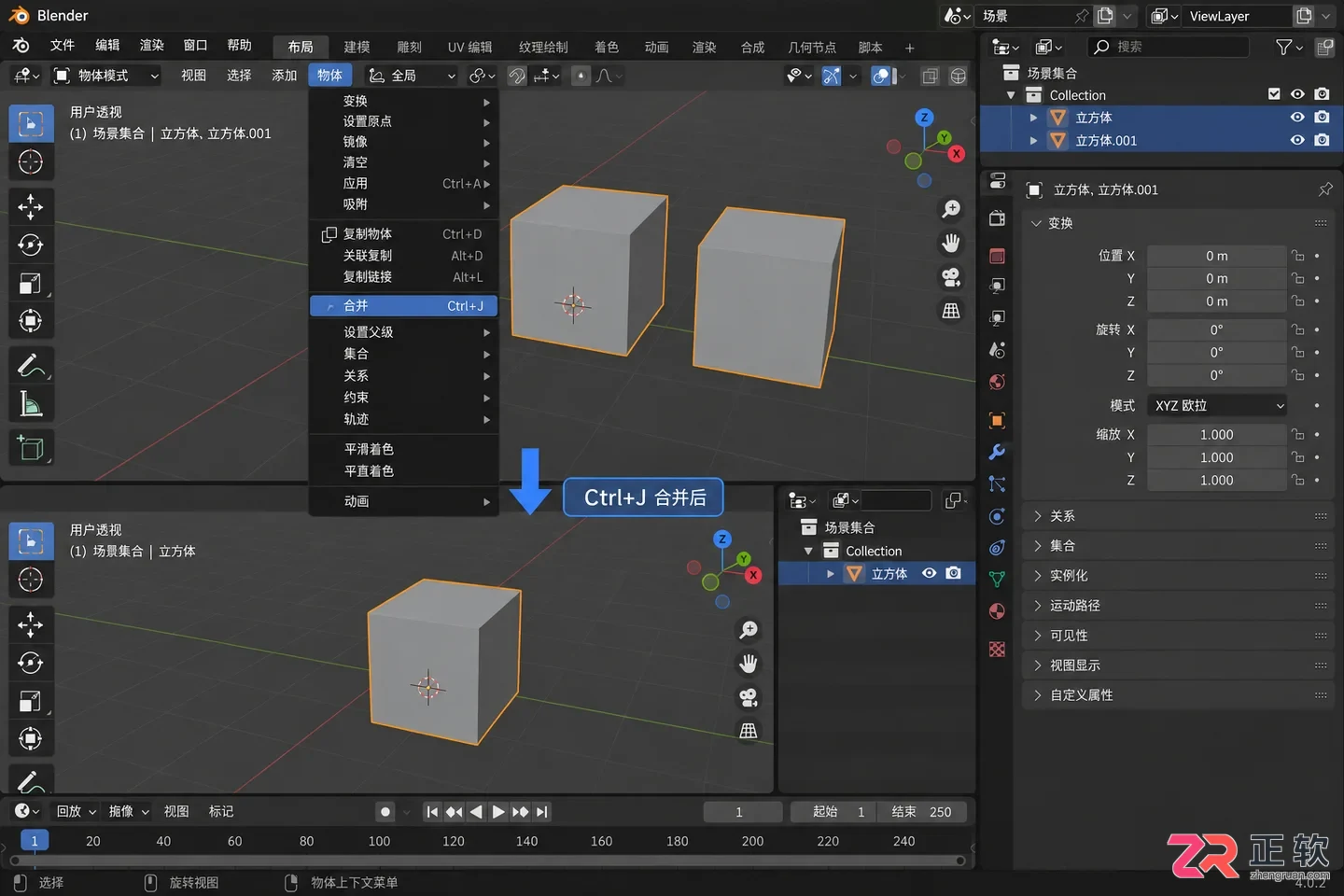Toggle visibility eye of 立方体 in top outliner
1344x896 pixels.
pyautogui.click(x=1297, y=118)
